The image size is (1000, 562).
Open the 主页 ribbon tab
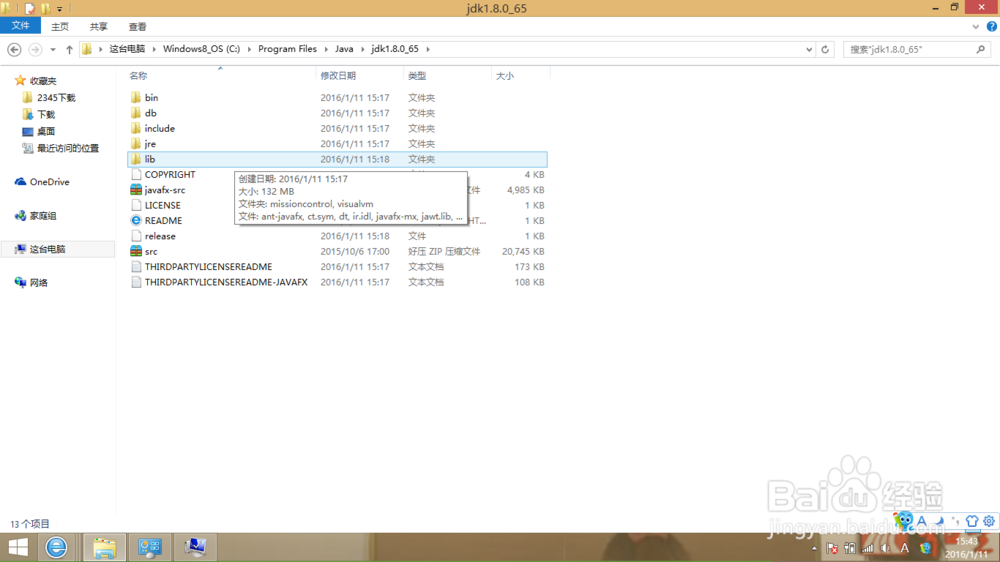[60, 27]
